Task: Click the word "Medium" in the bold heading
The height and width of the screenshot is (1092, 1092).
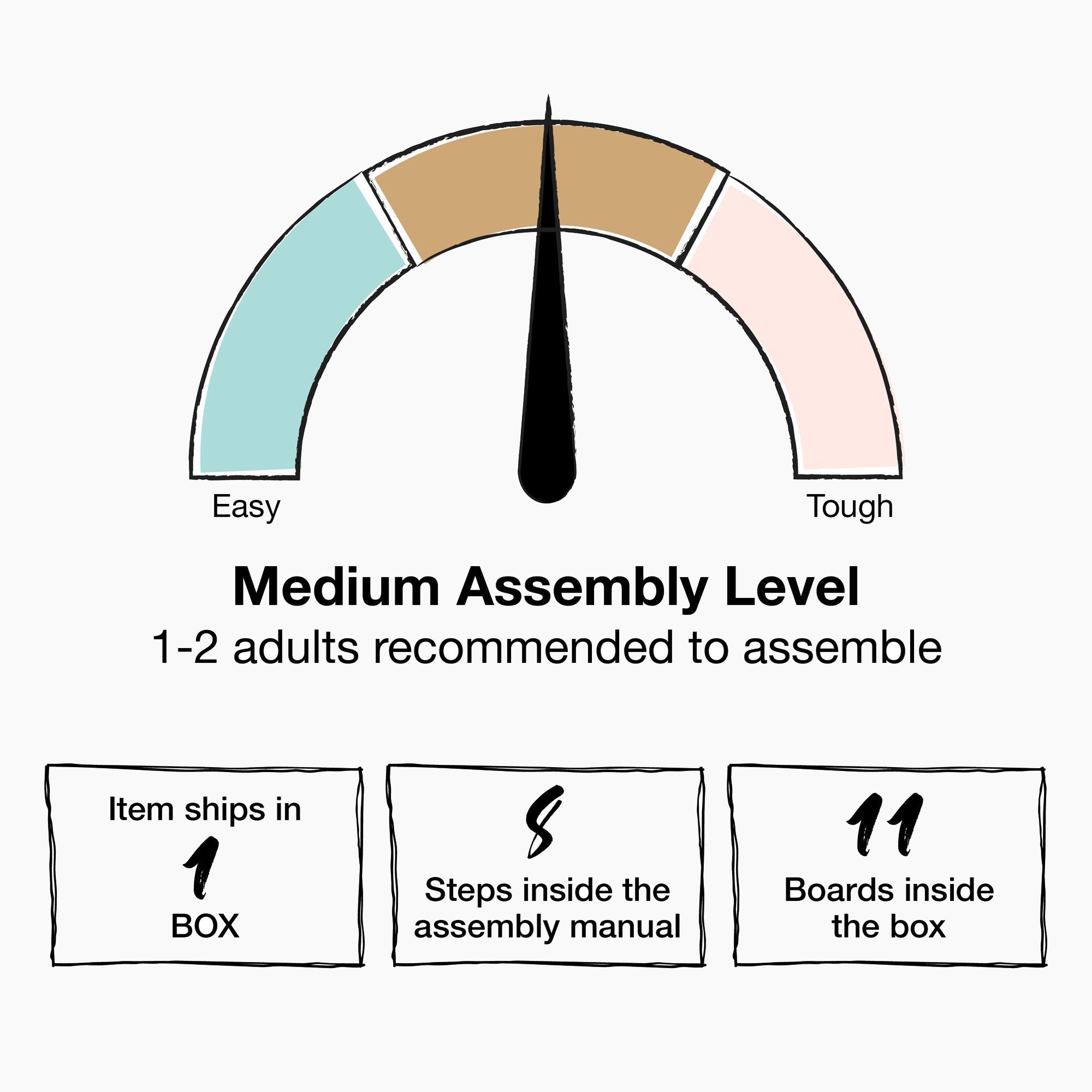Action: [x=336, y=588]
